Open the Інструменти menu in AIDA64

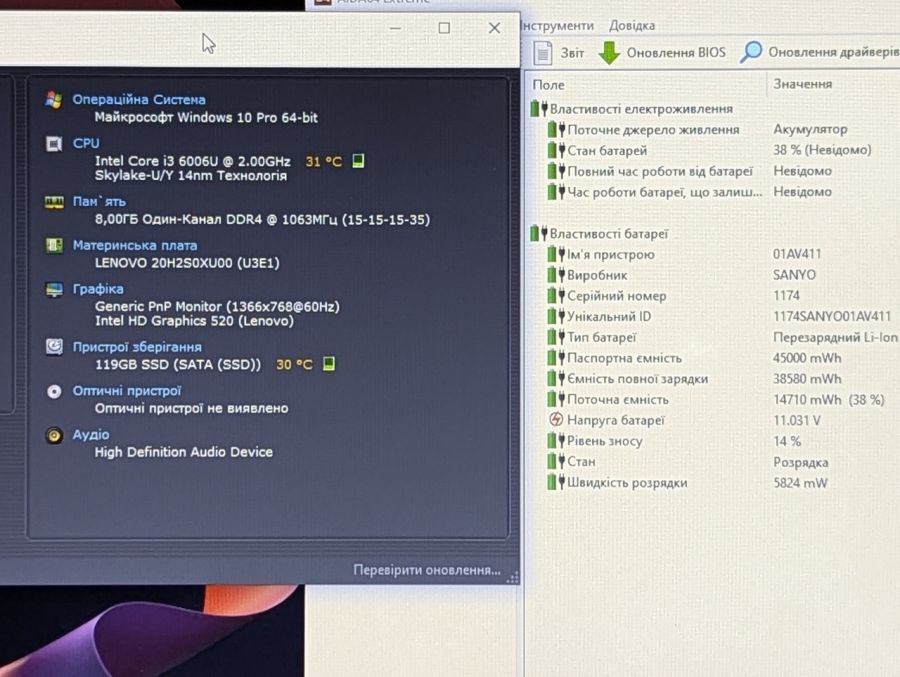[x=557, y=26]
